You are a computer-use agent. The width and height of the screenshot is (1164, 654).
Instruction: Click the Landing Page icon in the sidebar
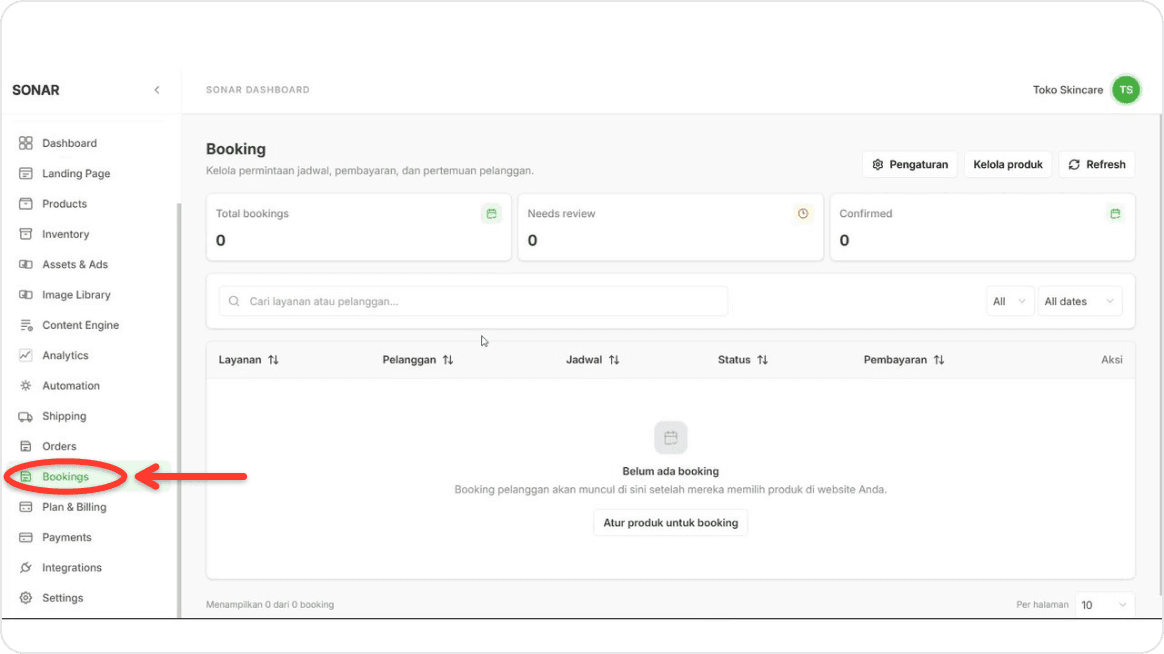pos(26,173)
